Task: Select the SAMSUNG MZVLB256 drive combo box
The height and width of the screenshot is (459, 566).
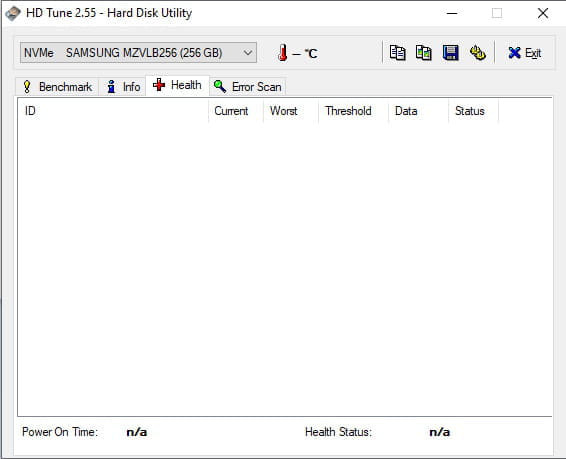Action: pyautogui.click(x=138, y=53)
